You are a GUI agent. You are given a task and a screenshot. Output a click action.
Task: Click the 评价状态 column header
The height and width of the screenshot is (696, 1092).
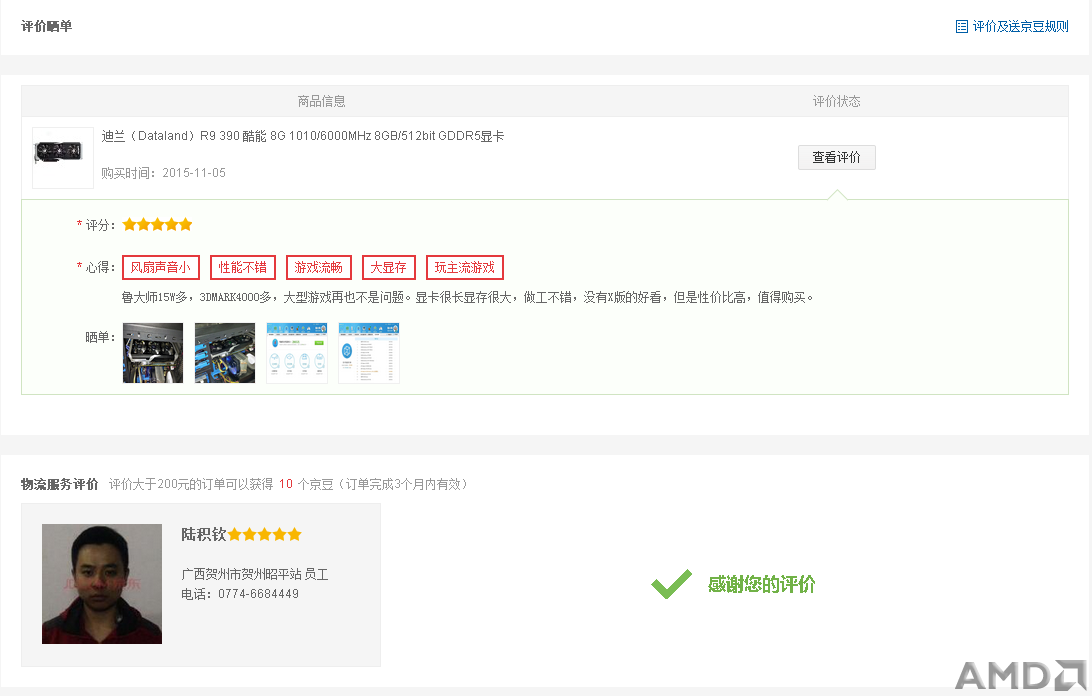[x=836, y=101]
